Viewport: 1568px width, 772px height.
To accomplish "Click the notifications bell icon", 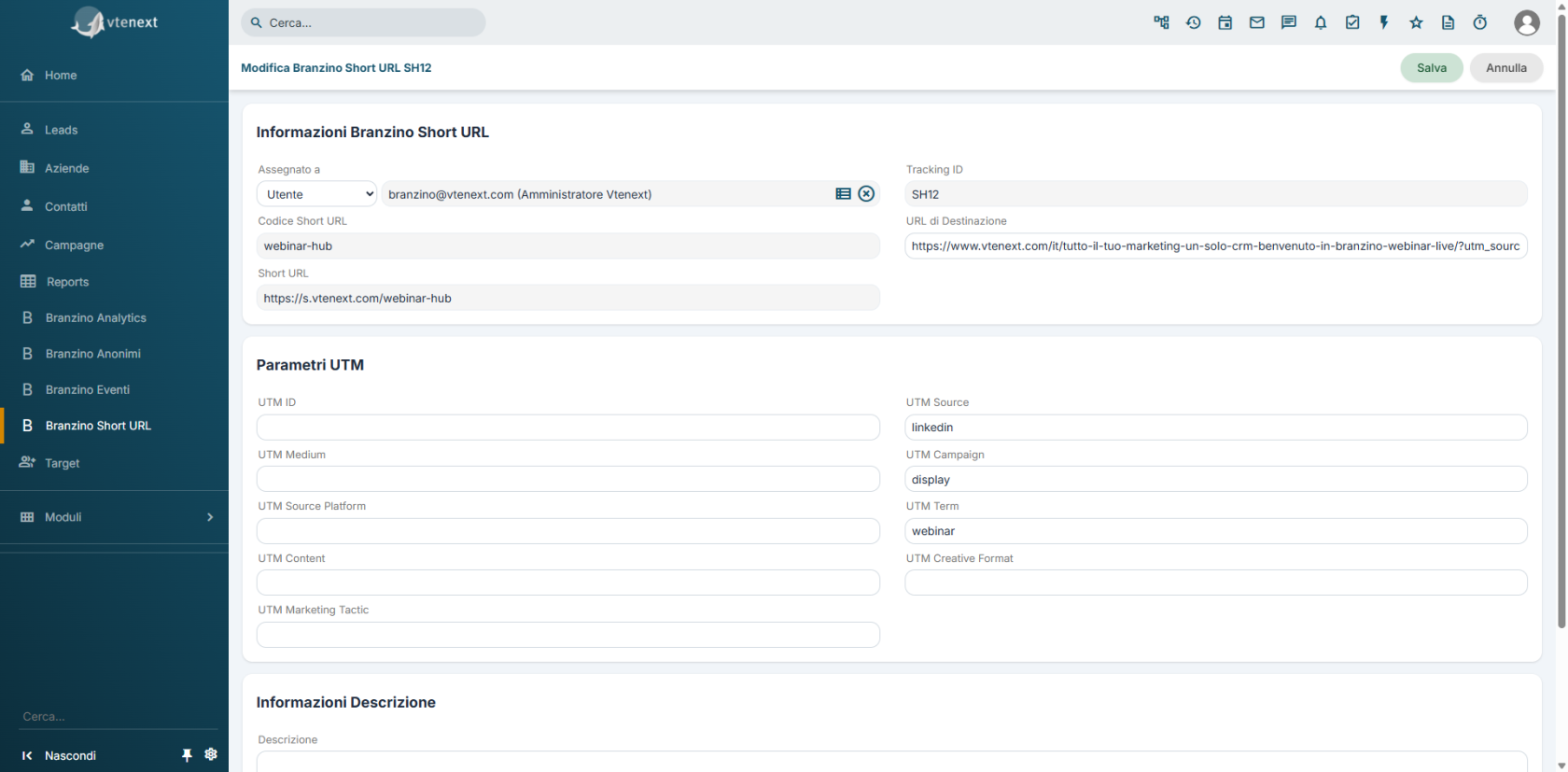I will tap(1321, 22).
